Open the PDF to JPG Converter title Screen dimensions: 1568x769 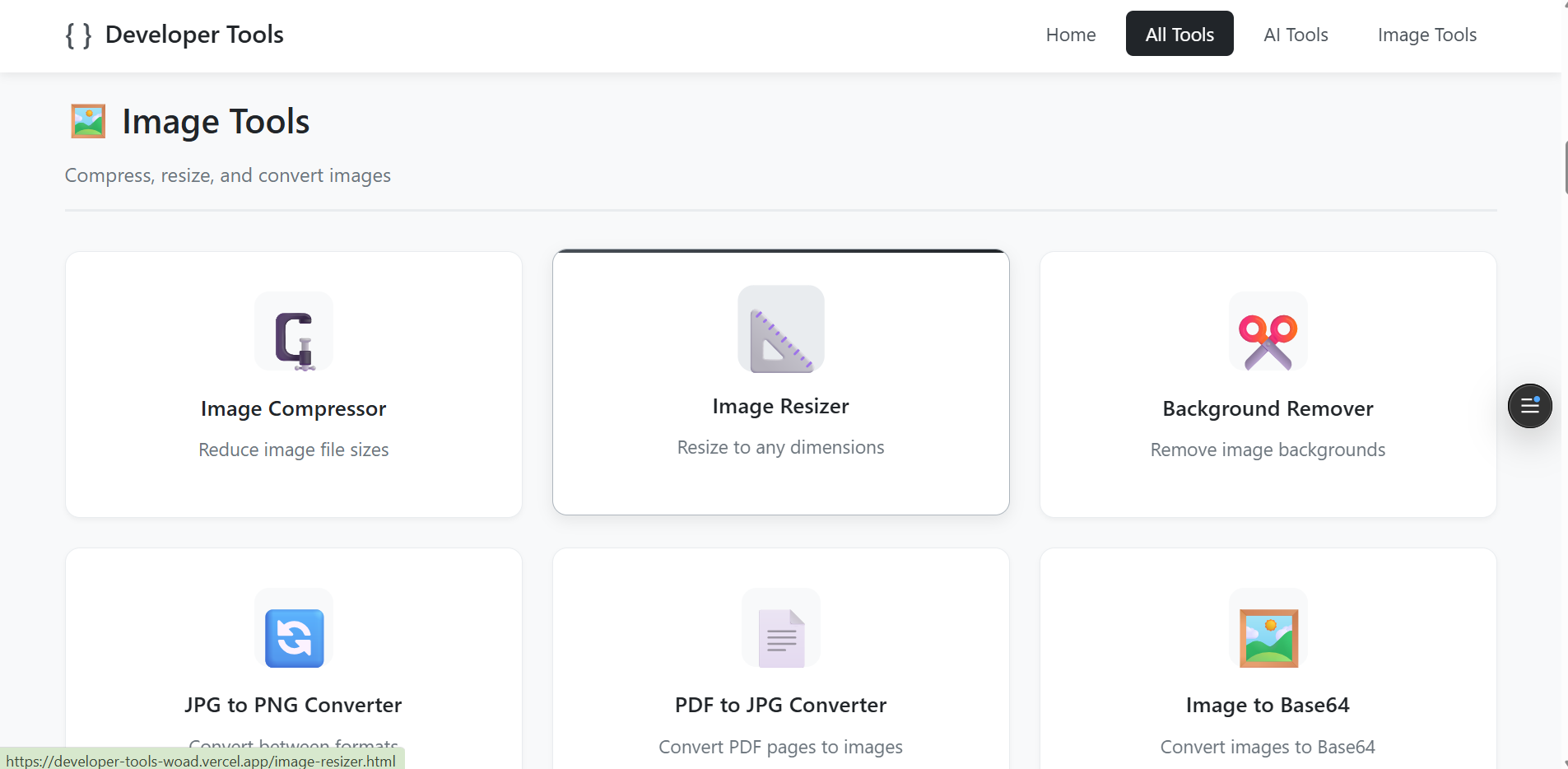(x=781, y=705)
